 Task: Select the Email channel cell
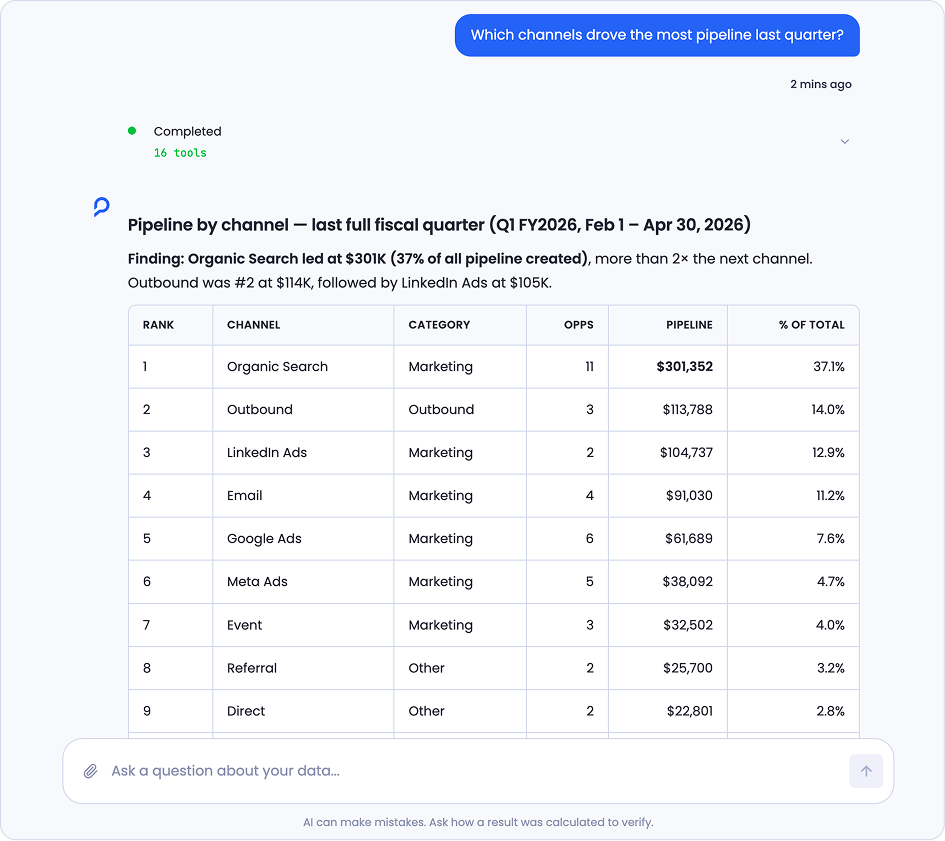click(303, 496)
